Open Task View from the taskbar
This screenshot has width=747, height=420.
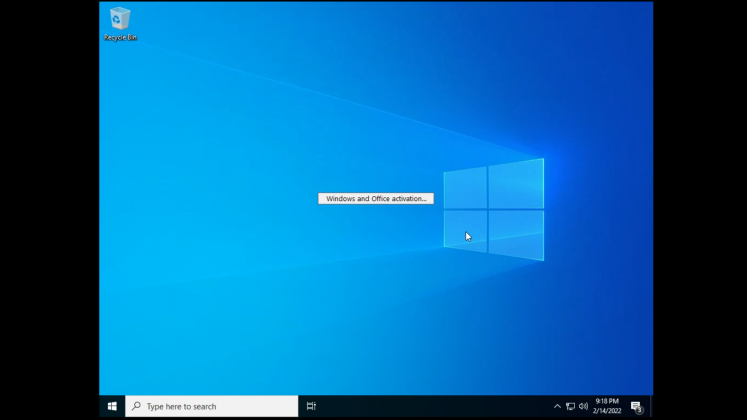(x=311, y=406)
